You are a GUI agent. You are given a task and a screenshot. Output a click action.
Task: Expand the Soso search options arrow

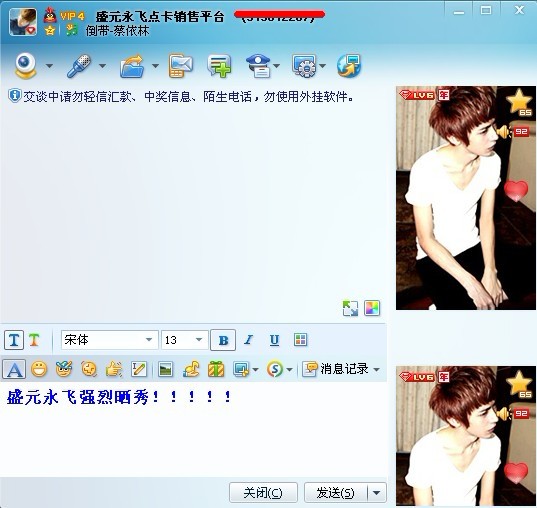click(x=289, y=370)
